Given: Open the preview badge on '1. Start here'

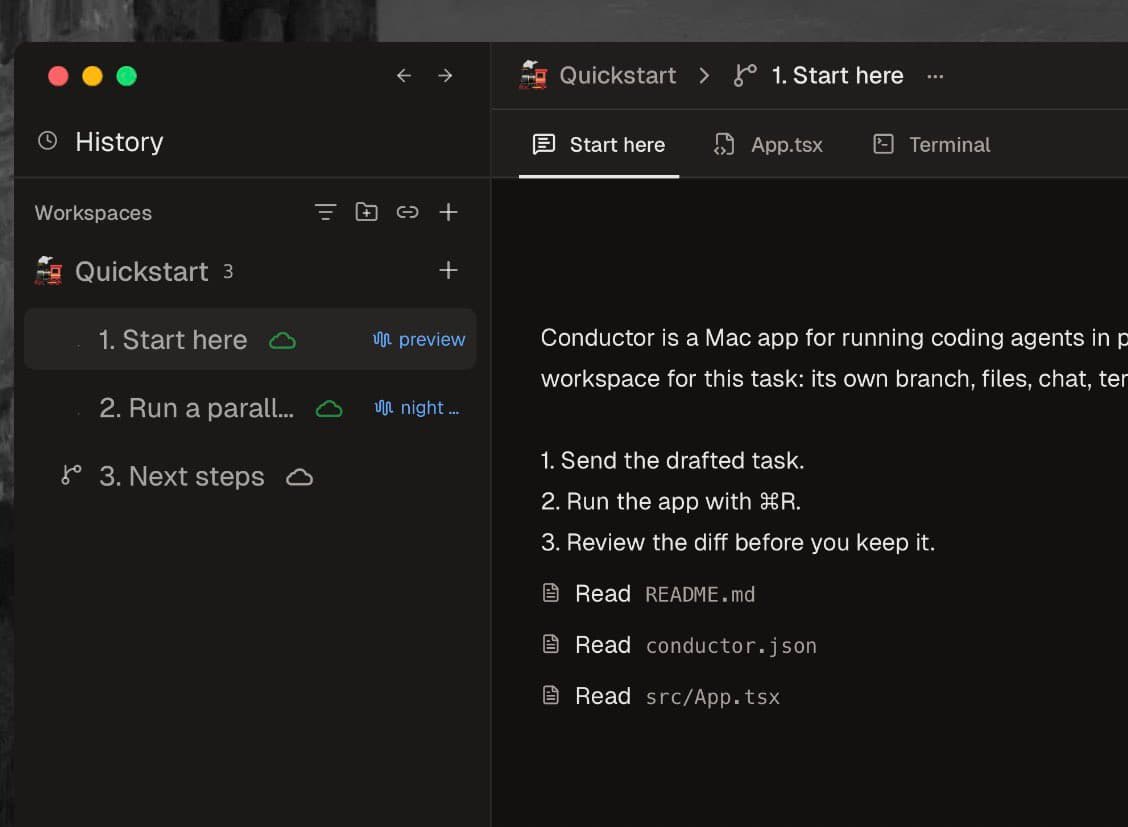Looking at the screenshot, I should pyautogui.click(x=419, y=339).
